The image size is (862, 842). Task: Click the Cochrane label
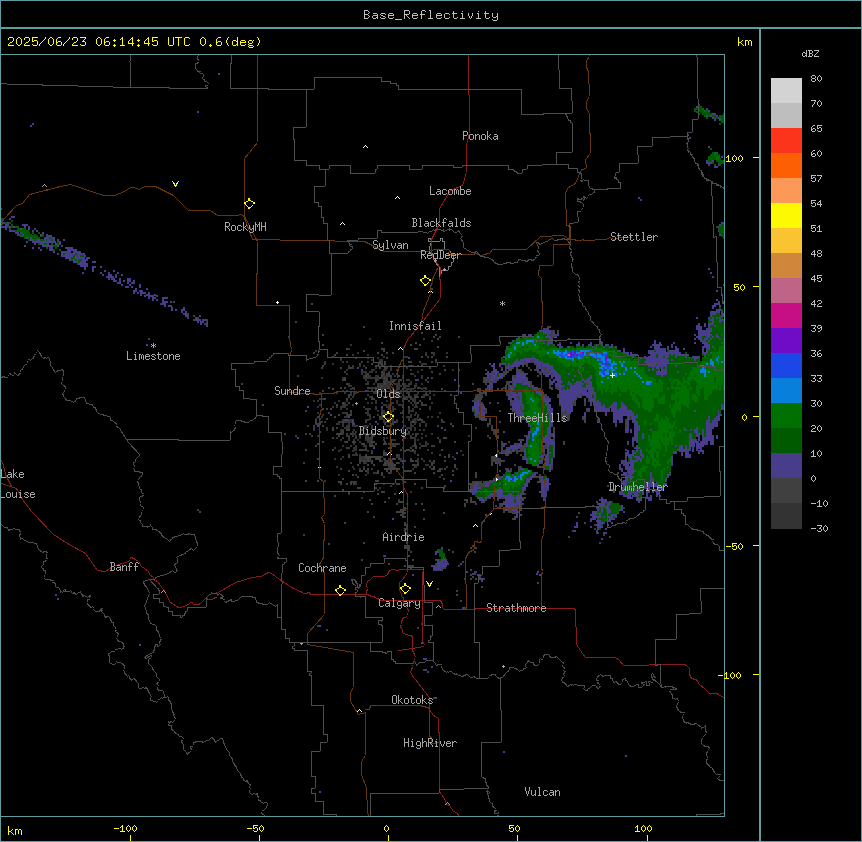click(322, 568)
